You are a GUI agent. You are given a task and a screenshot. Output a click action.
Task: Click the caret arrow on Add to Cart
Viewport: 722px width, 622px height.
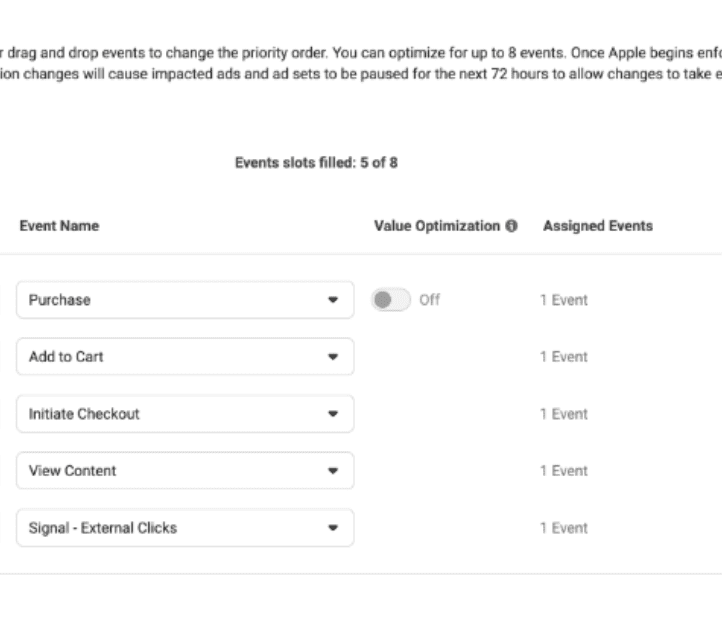coord(333,357)
